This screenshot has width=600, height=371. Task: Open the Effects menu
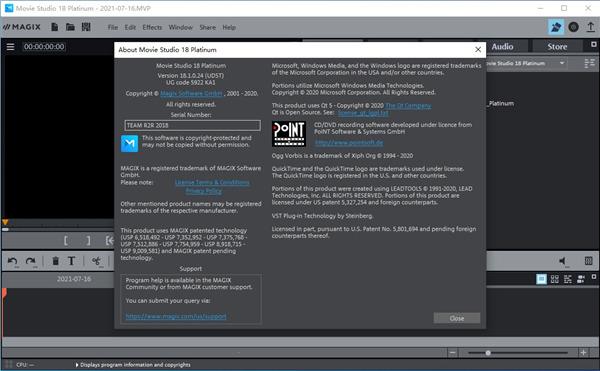click(x=152, y=27)
